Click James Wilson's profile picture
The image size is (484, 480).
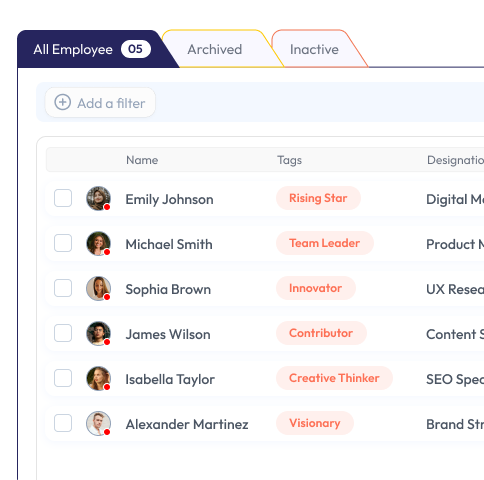(98, 333)
